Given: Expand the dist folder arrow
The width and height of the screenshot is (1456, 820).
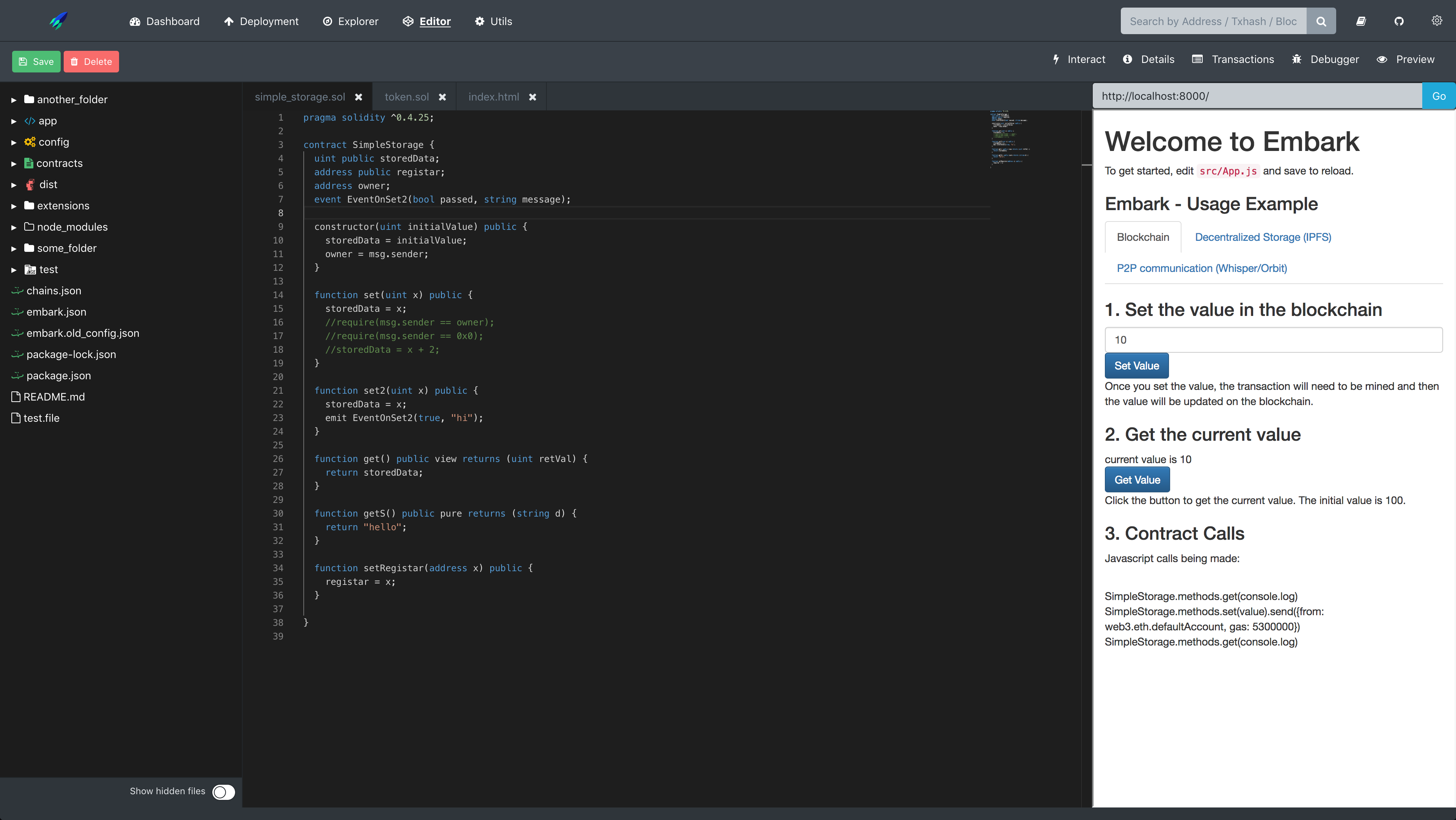Looking at the screenshot, I should (x=14, y=185).
